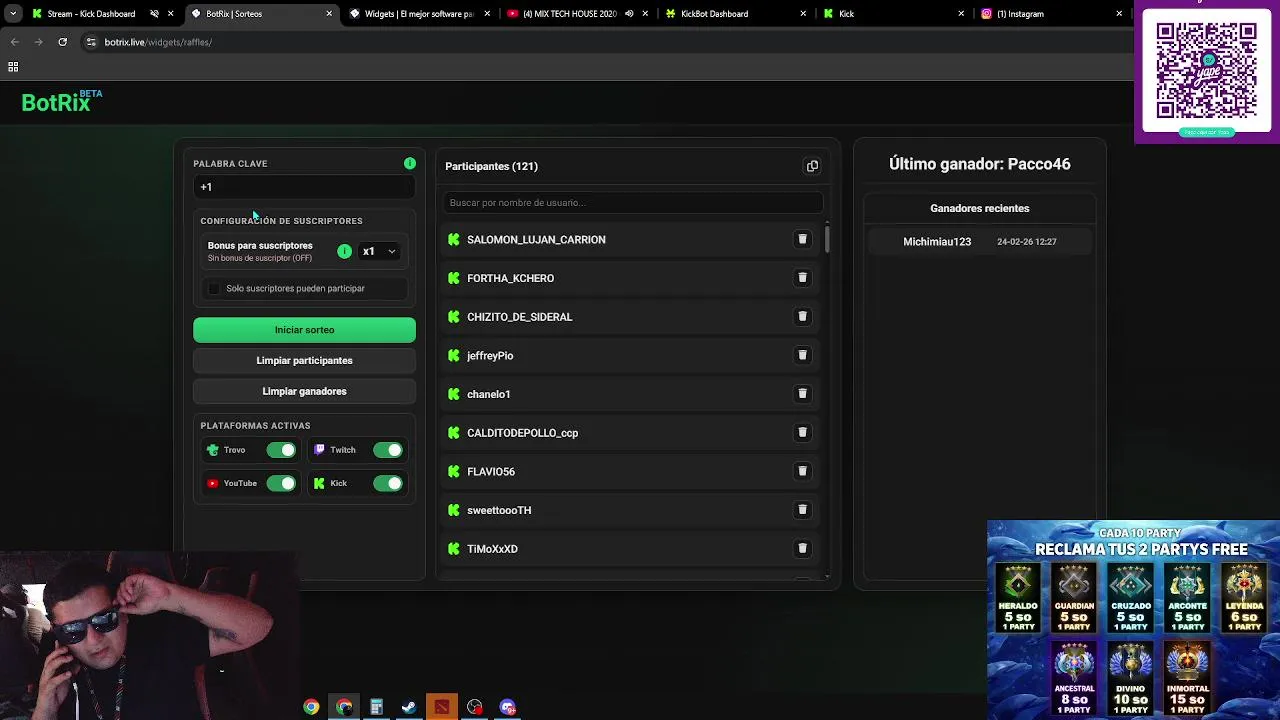The width and height of the screenshot is (1280, 720).
Task: Click Limpiar ganadores button
Action: click(304, 391)
